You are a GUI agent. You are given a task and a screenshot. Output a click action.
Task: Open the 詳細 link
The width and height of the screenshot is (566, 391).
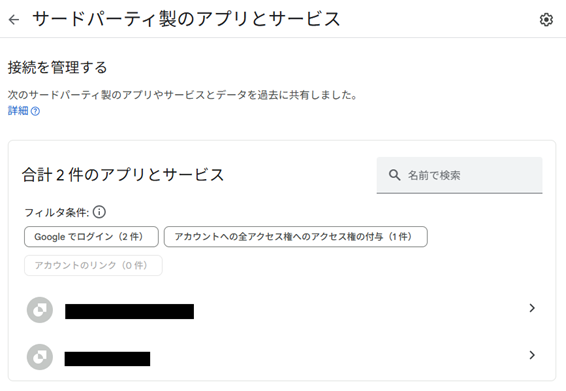tap(18, 111)
